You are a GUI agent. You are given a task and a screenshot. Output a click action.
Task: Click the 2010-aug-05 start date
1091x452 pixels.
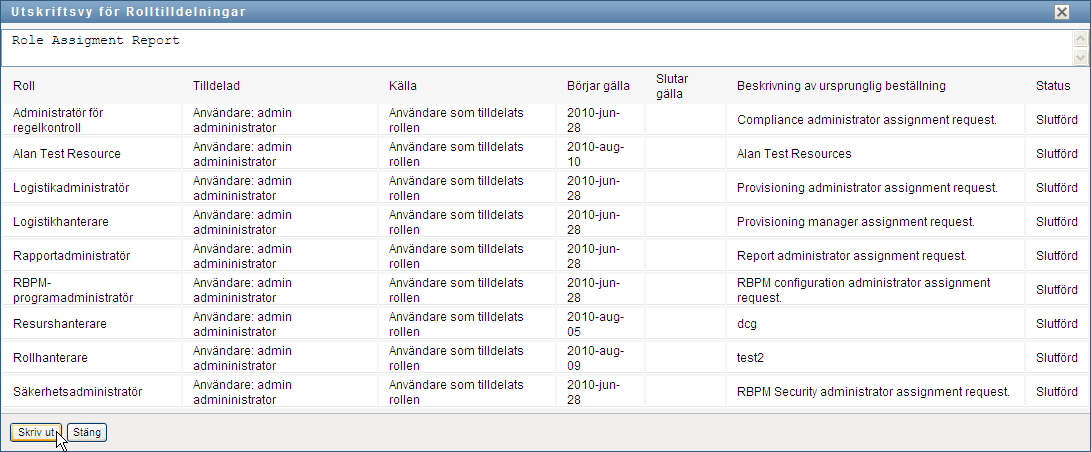tap(596, 324)
